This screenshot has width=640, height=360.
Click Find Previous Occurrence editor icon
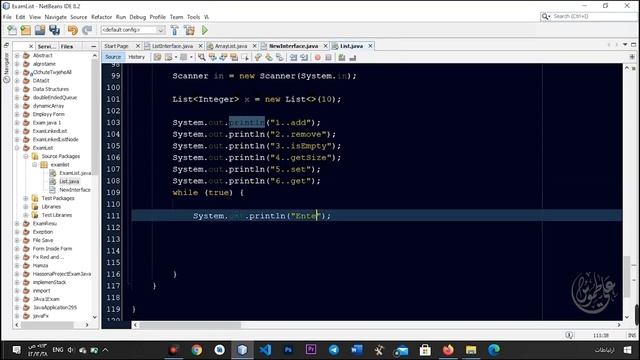pyautogui.click(x=213, y=57)
